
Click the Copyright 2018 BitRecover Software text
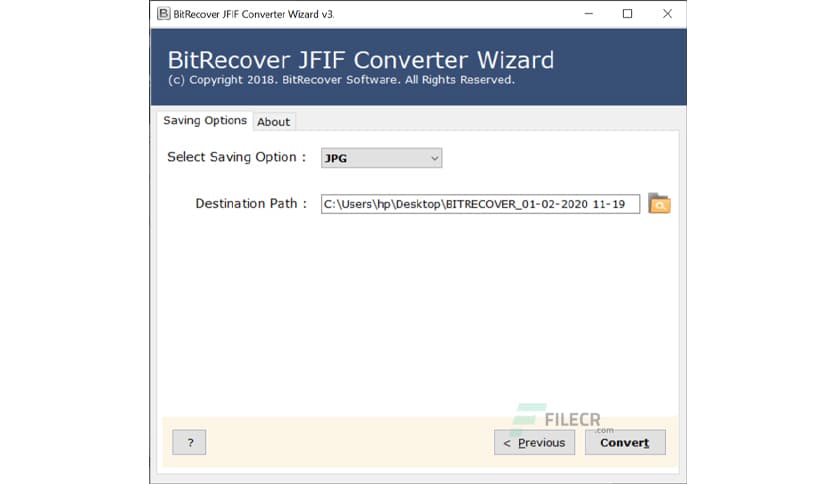(341, 80)
